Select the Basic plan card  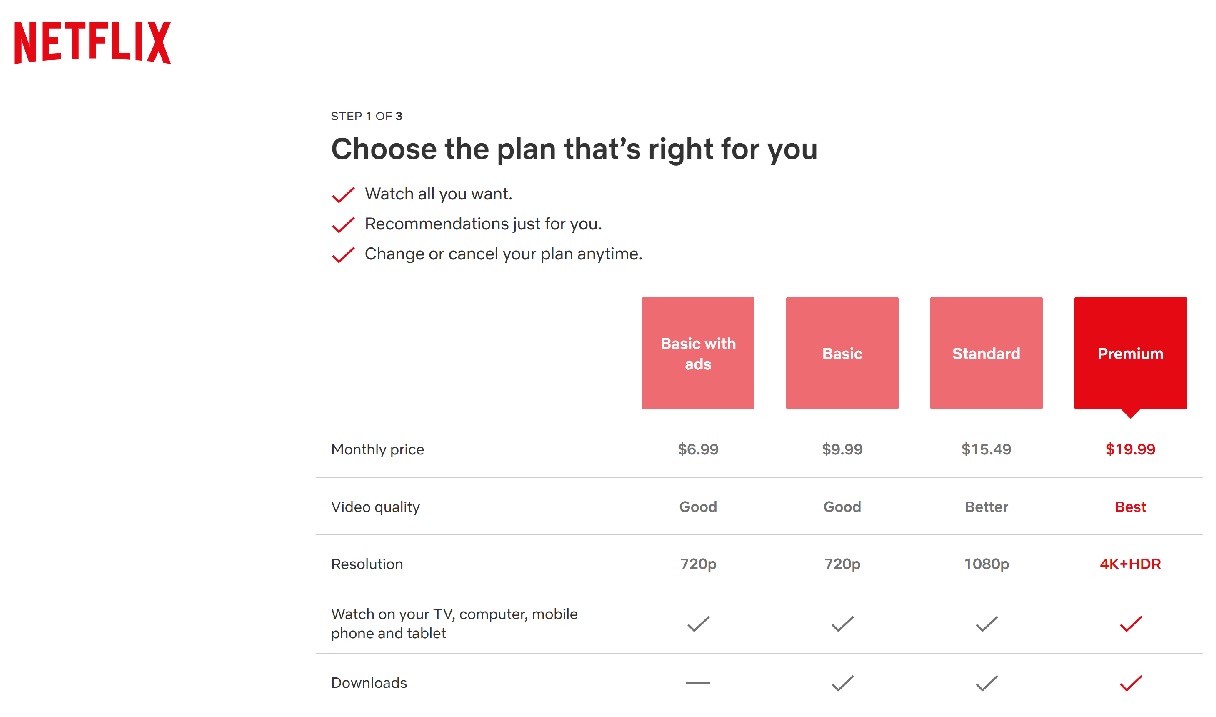coord(842,353)
